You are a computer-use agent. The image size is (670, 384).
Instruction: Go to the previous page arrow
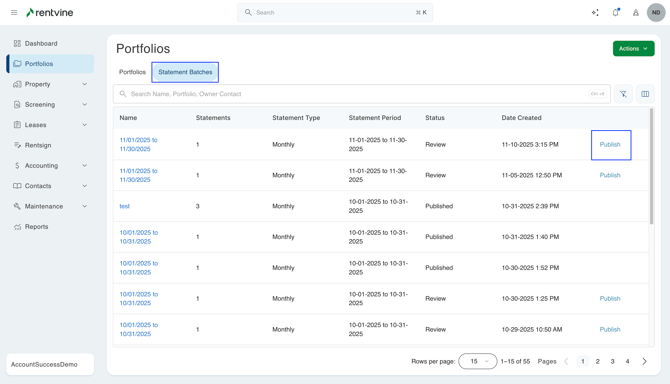pyautogui.click(x=566, y=361)
